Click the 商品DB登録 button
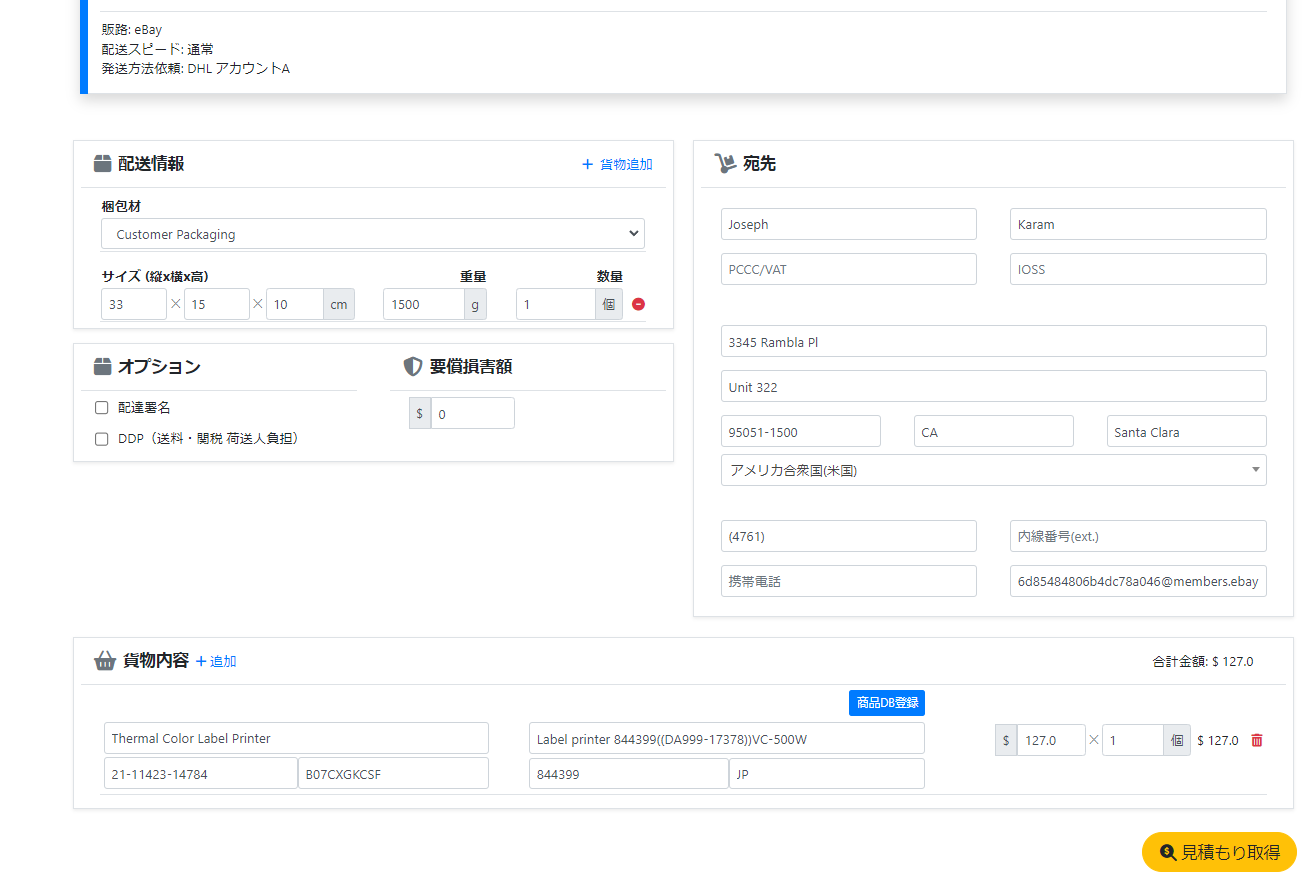Image resolution: width=1306 pixels, height=880 pixels. pos(887,703)
